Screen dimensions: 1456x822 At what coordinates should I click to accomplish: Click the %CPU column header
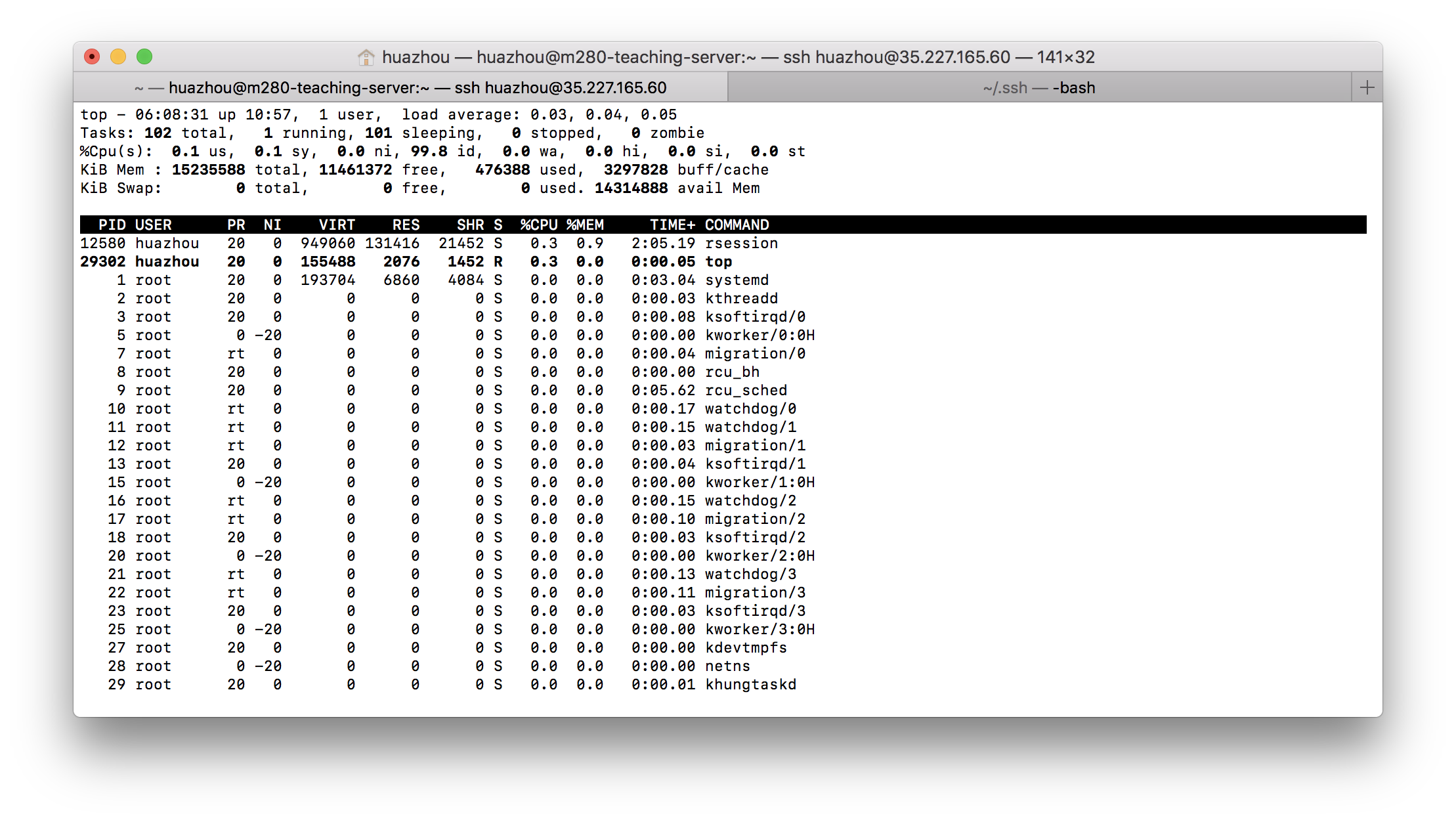coord(538,225)
